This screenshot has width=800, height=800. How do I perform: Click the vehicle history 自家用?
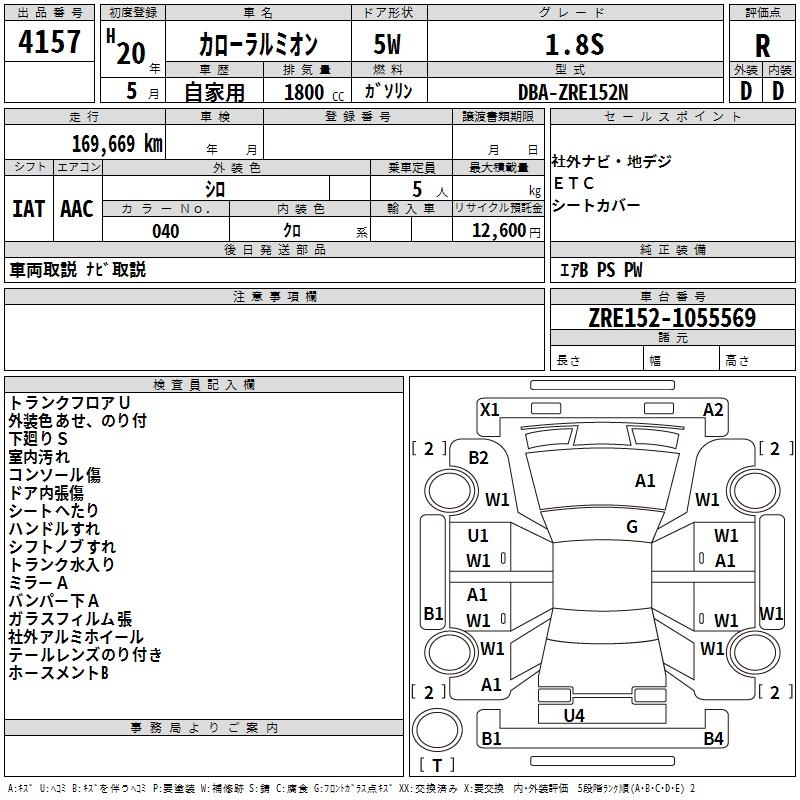coord(214,92)
